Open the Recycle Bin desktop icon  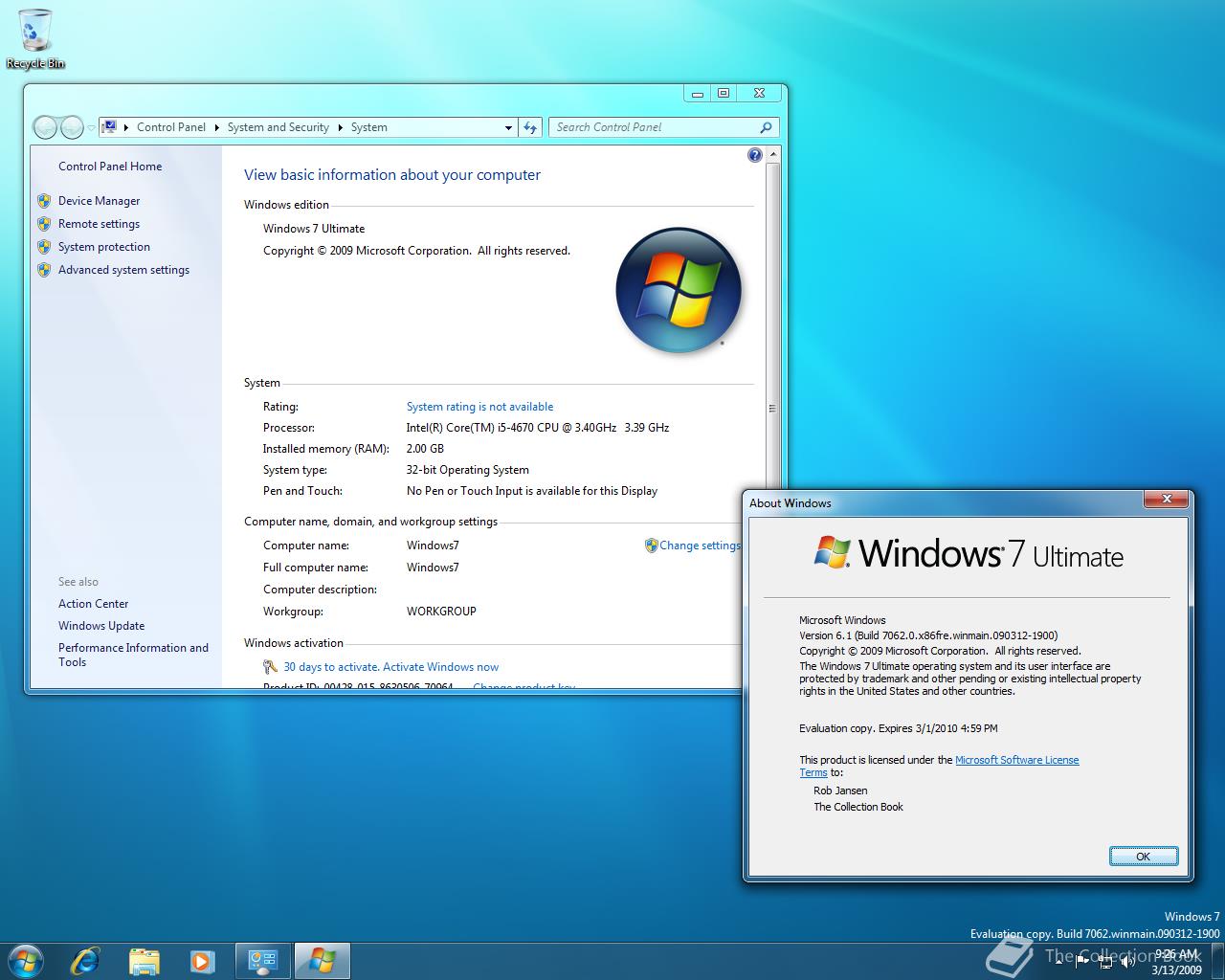(x=35, y=38)
